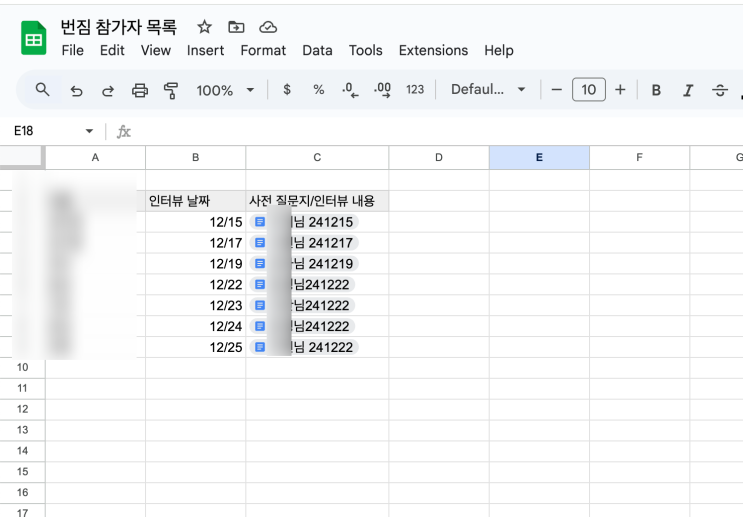This screenshot has width=743, height=517.
Task: Select the date cell 12/25
Action: pyautogui.click(x=195, y=347)
